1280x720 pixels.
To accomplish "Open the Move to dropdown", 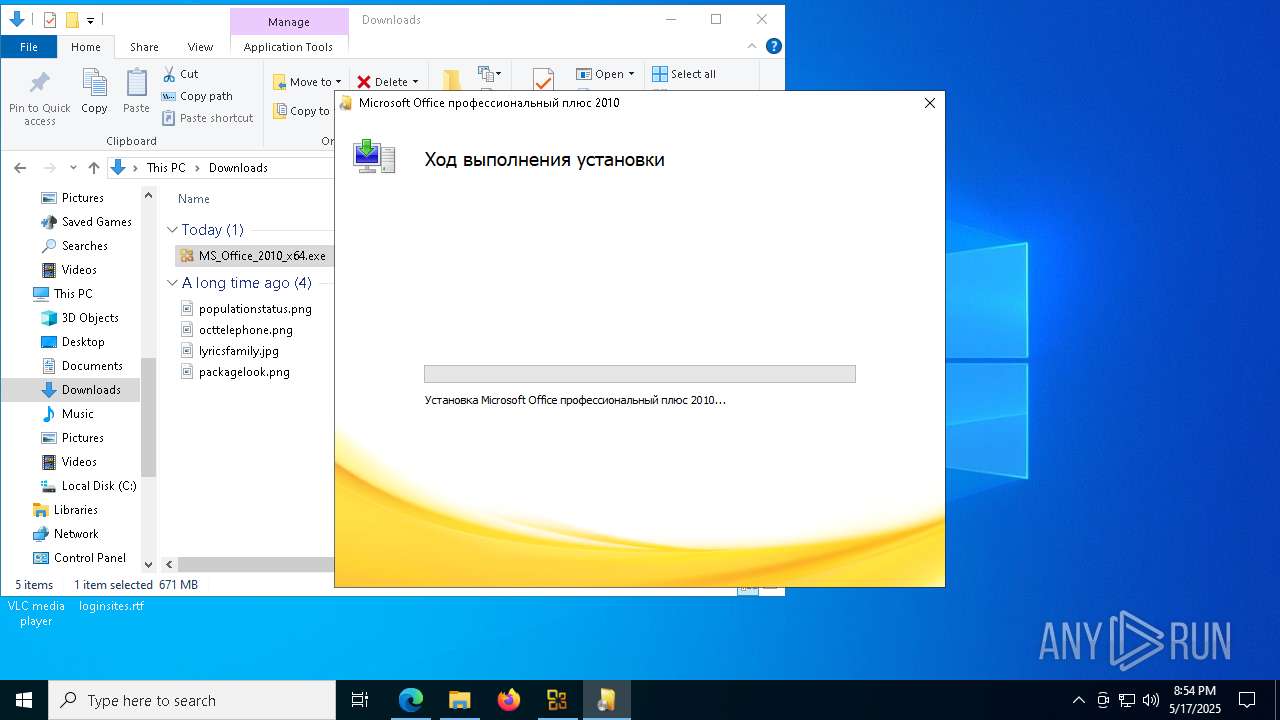I will [307, 82].
